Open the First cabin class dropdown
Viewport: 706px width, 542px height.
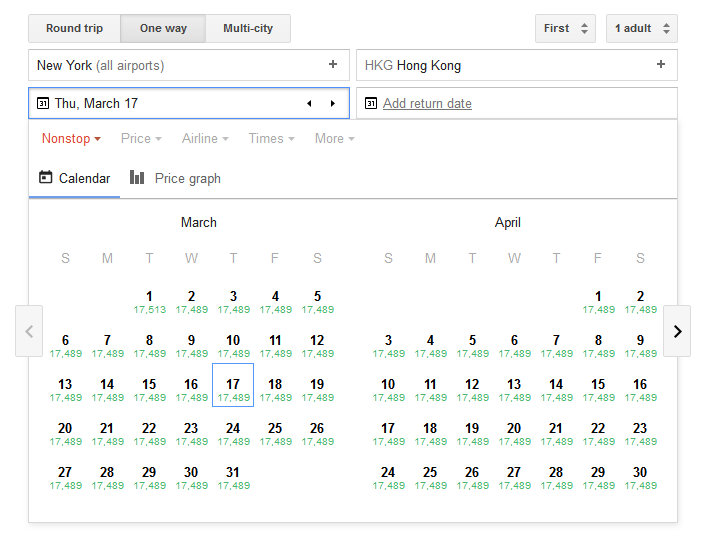(565, 29)
